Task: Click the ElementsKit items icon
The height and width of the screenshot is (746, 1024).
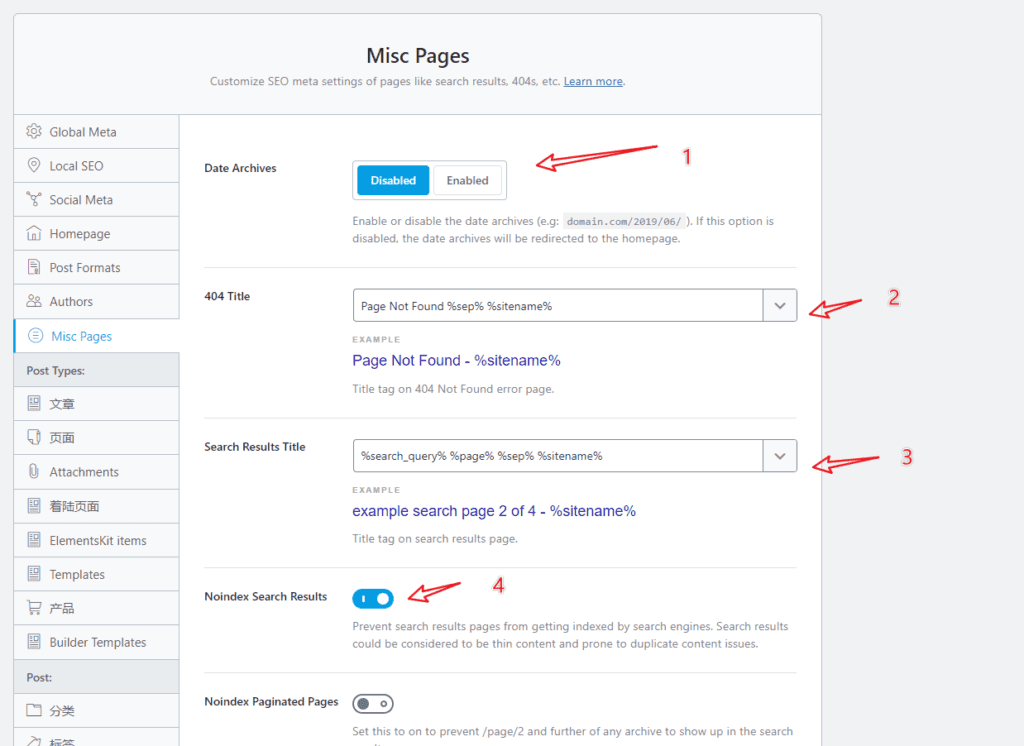Action: point(34,540)
